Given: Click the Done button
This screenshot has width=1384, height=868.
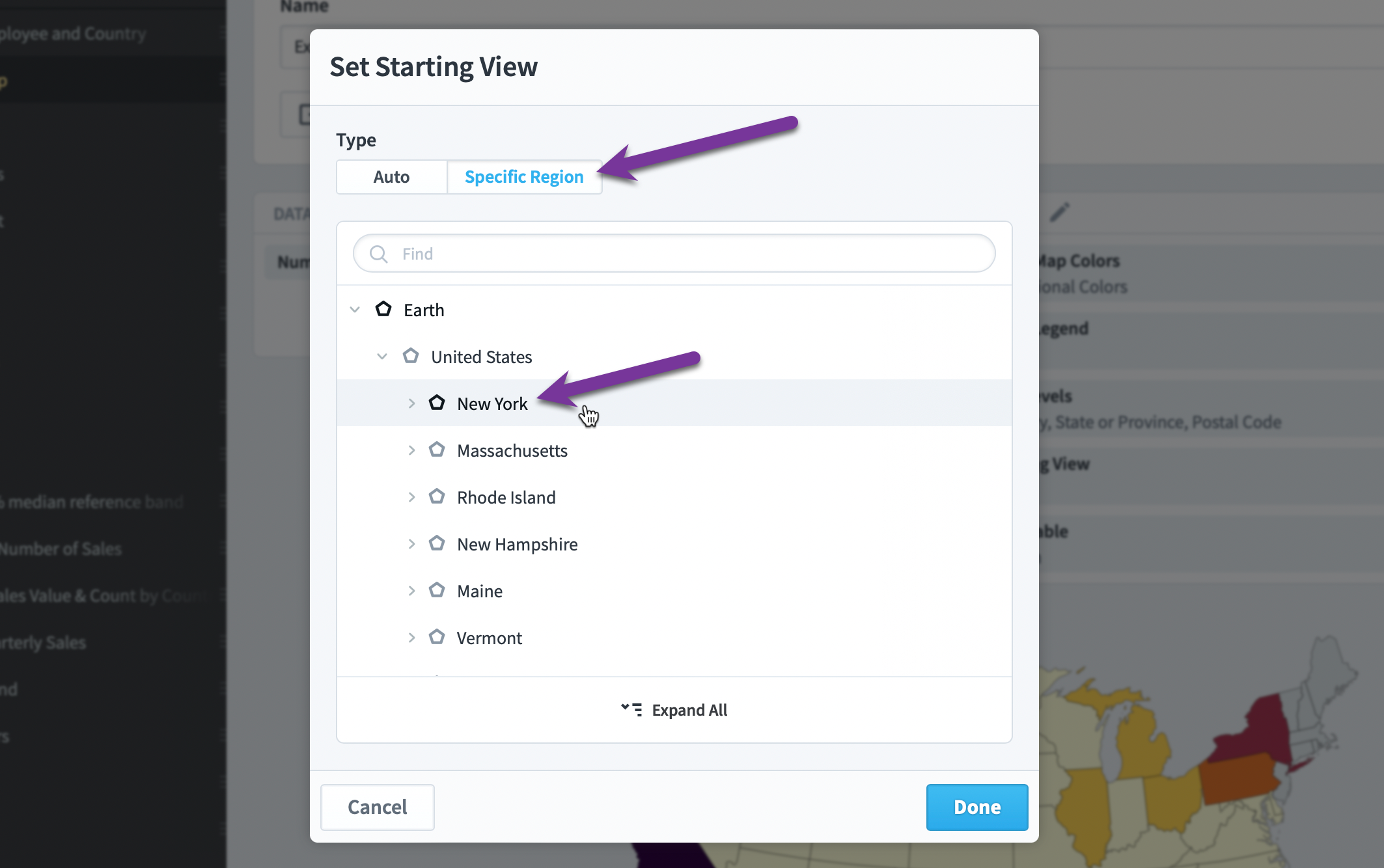Looking at the screenshot, I should [x=977, y=807].
